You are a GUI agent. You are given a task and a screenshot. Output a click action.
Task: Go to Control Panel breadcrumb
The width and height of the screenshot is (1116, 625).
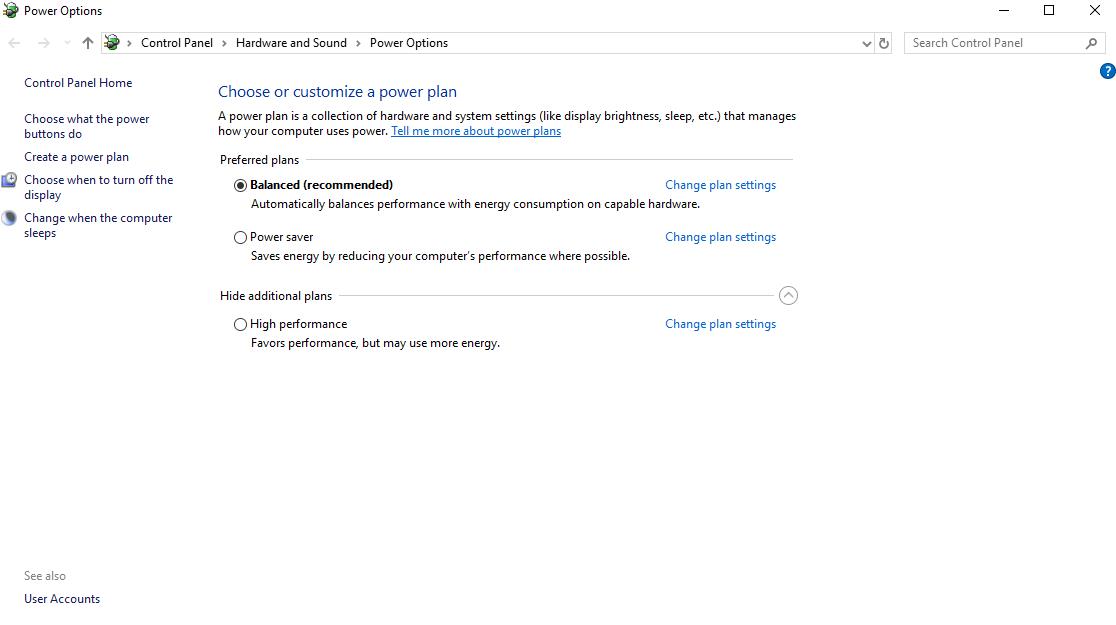click(x=177, y=43)
